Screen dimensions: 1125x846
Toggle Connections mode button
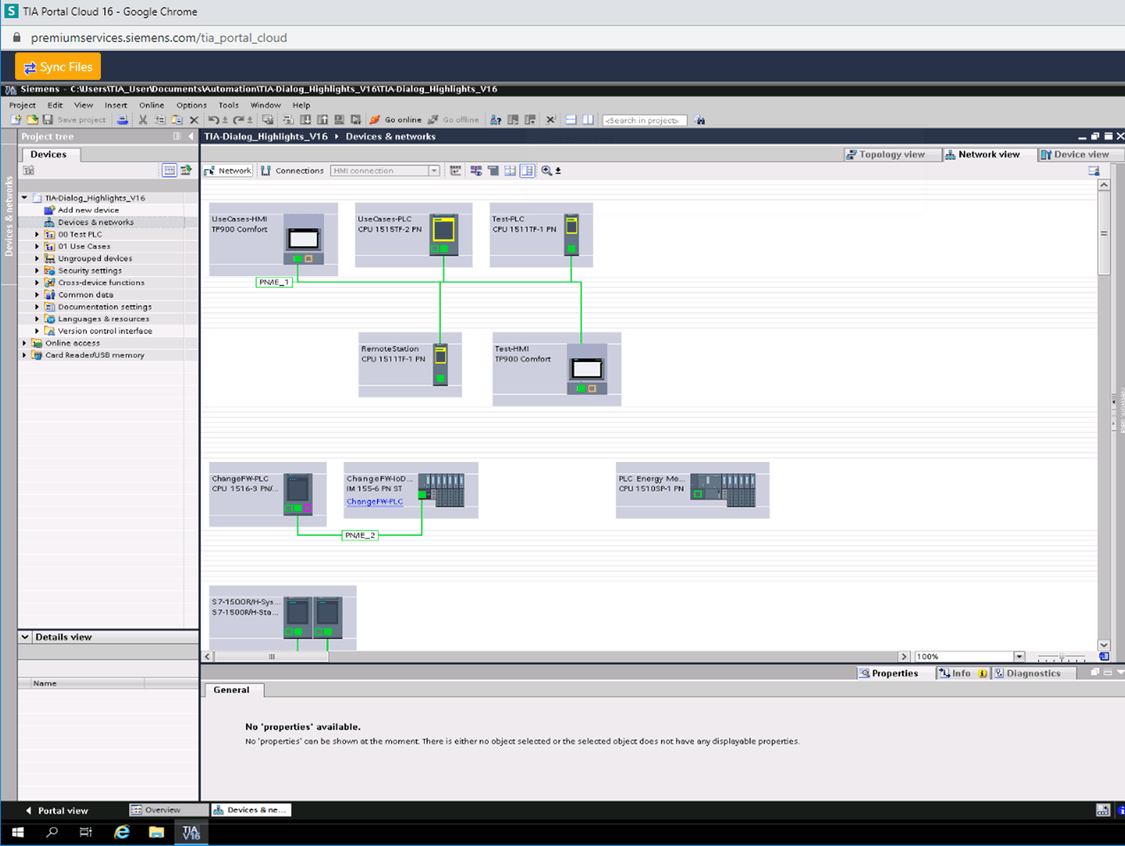pyautogui.click(x=293, y=171)
